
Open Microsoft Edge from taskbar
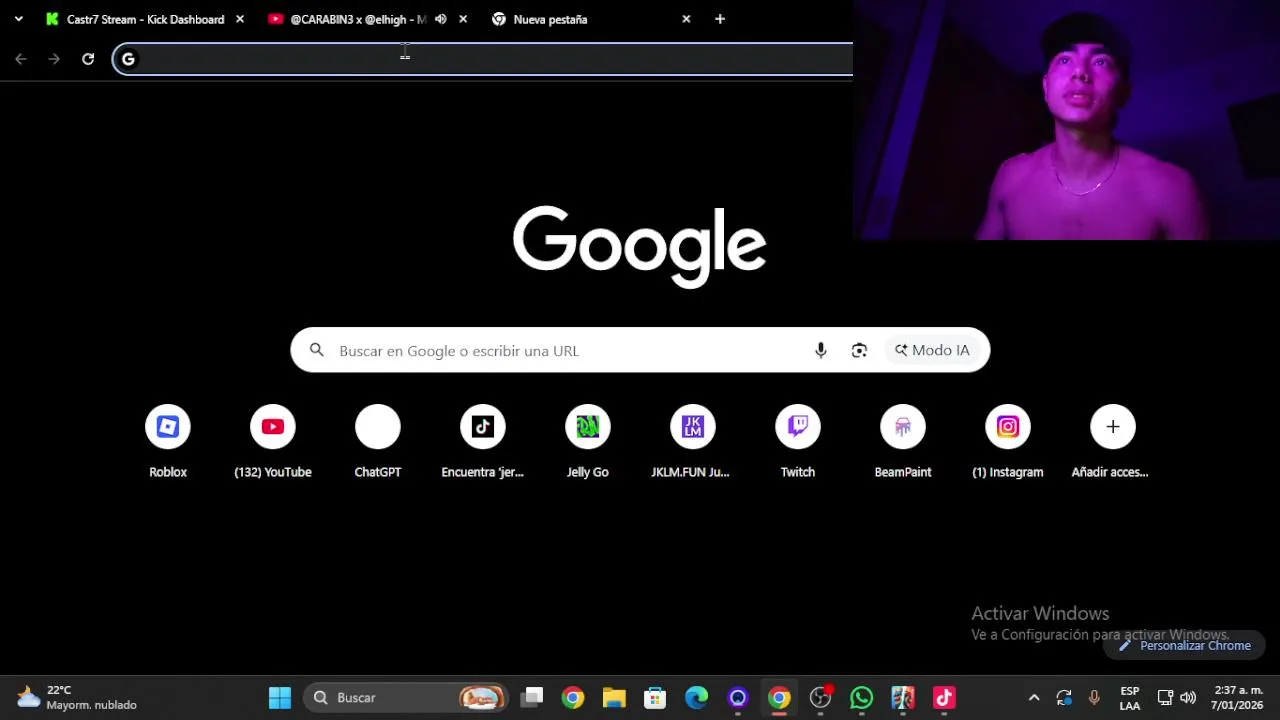pos(696,697)
